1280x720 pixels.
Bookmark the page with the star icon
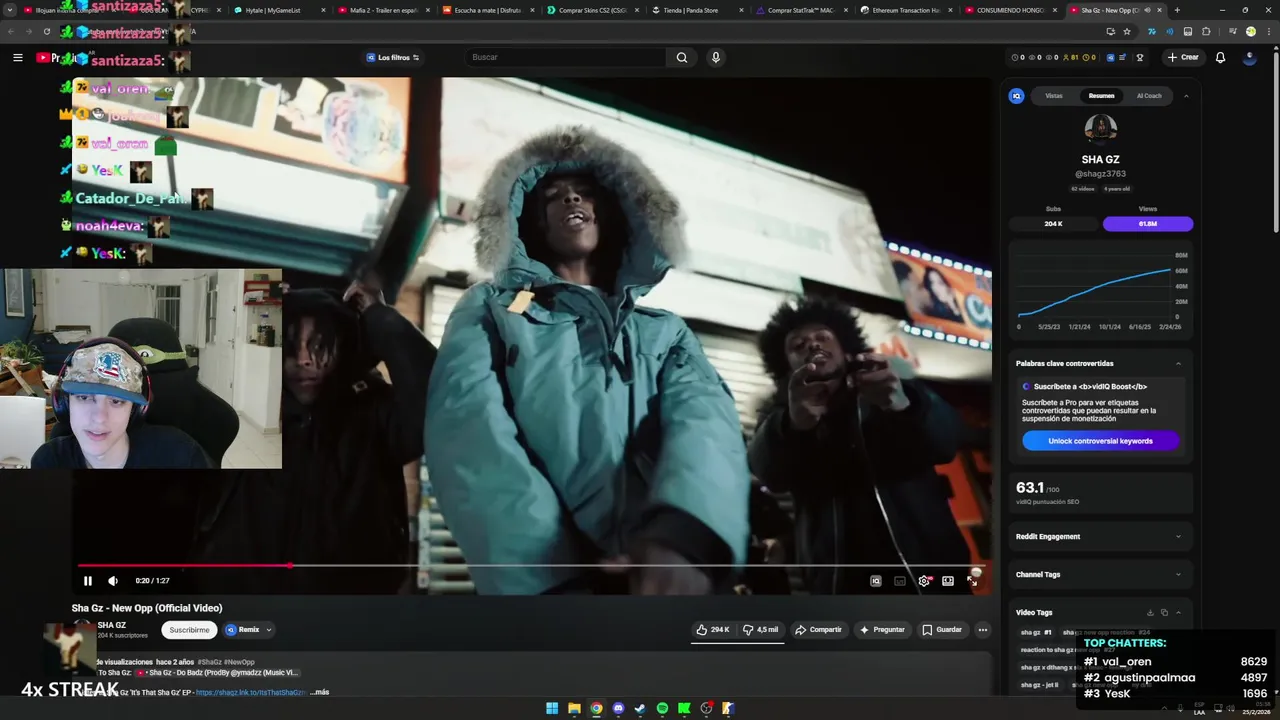coord(1127,31)
